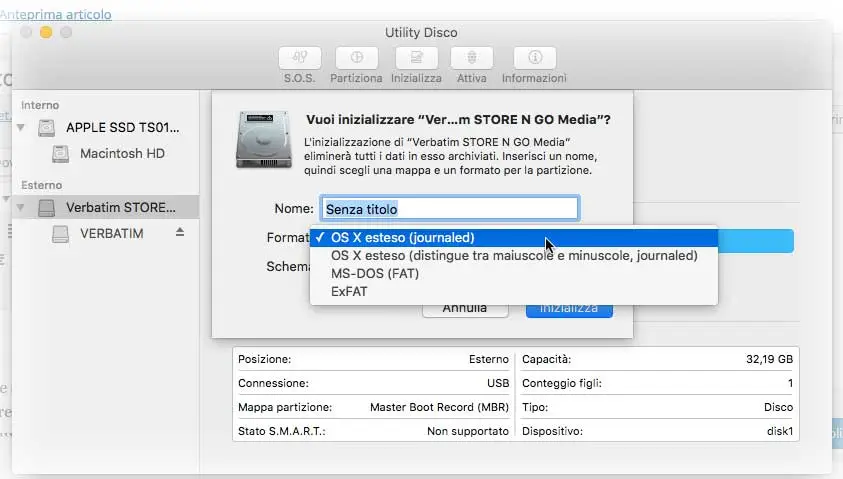The height and width of the screenshot is (479, 843).
Task: Choose OS X esteso case-sensitive journaled option
Action: pos(513,255)
